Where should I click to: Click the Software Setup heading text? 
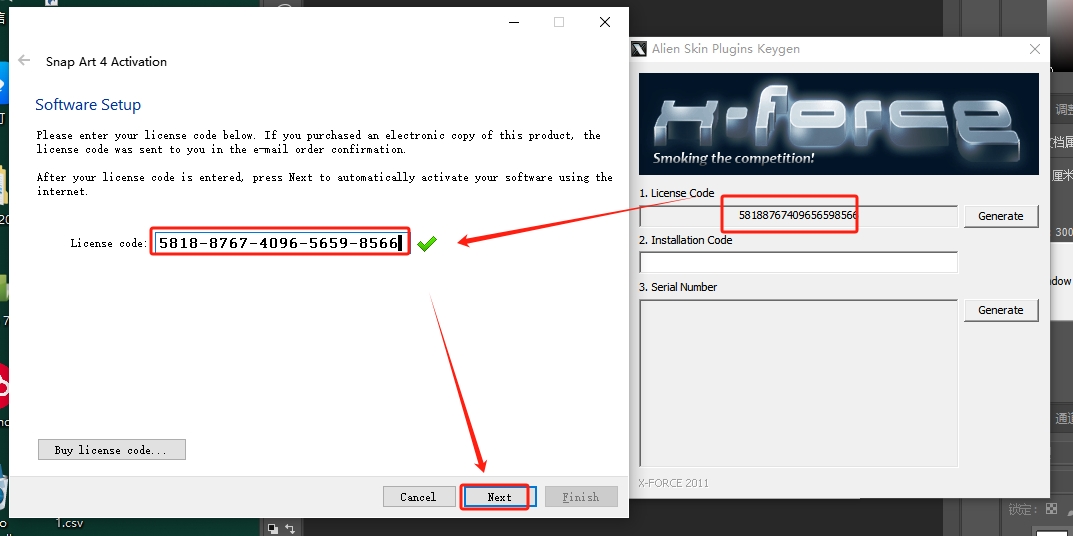(88, 105)
